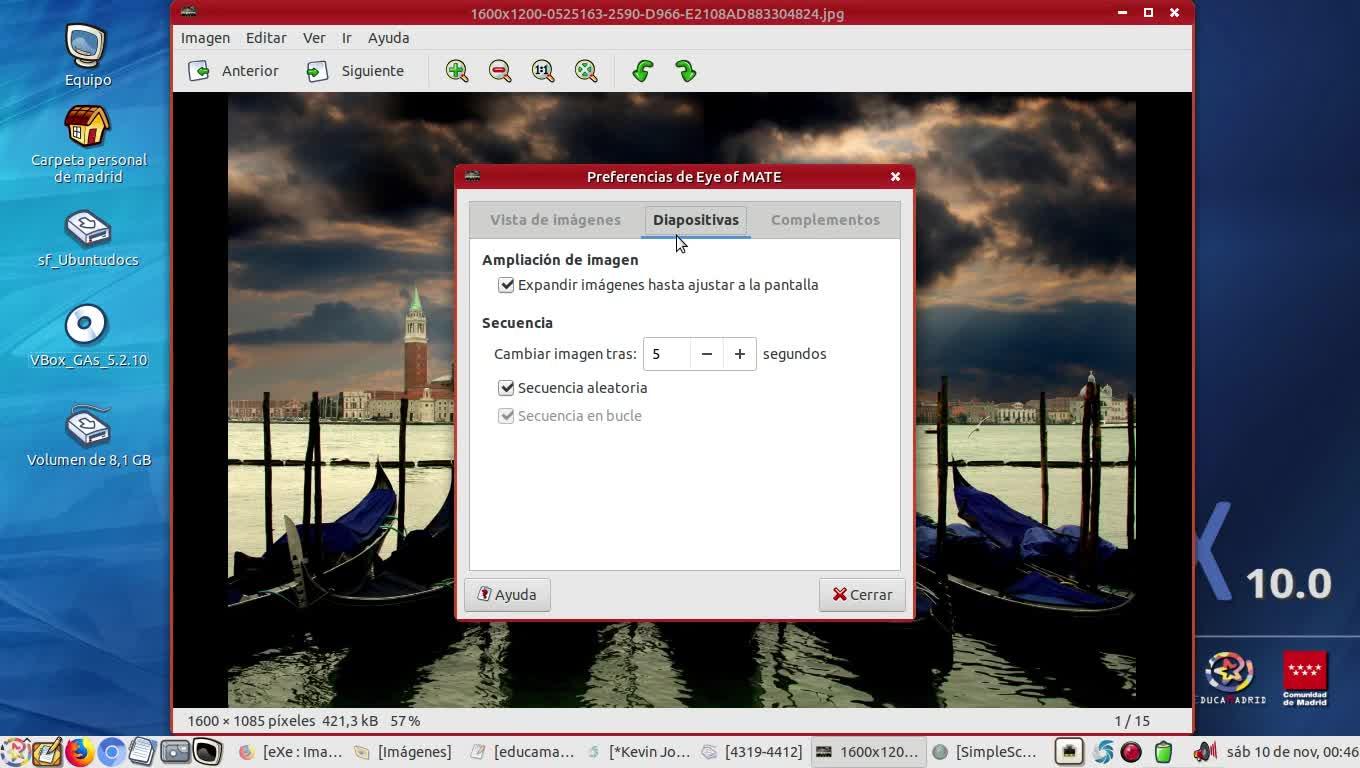1360x768 pixels.
Task: Switch to the Complementos tab
Action: click(825, 220)
